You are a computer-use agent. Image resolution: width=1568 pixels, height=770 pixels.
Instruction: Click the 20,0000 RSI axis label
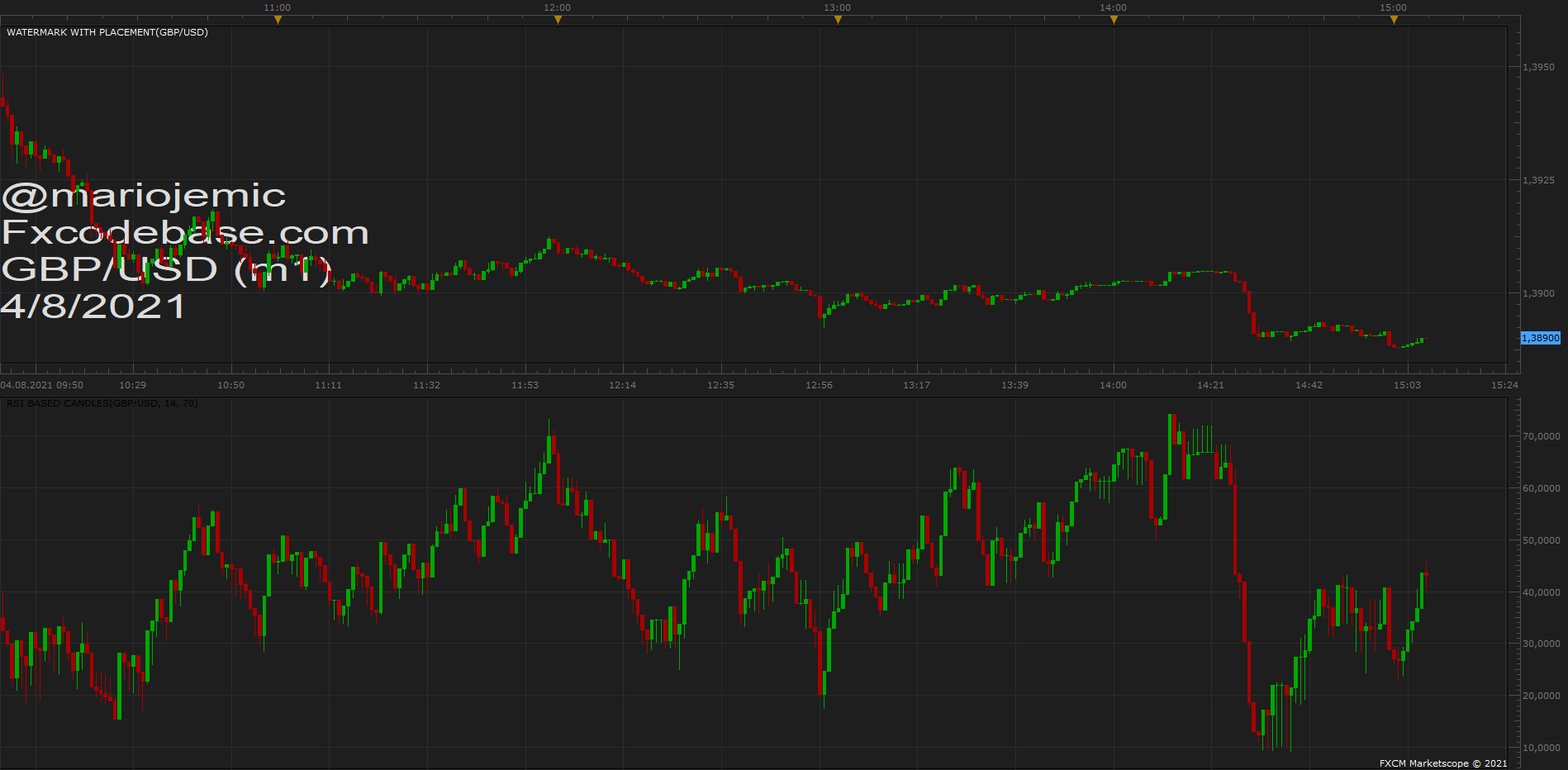1542,696
